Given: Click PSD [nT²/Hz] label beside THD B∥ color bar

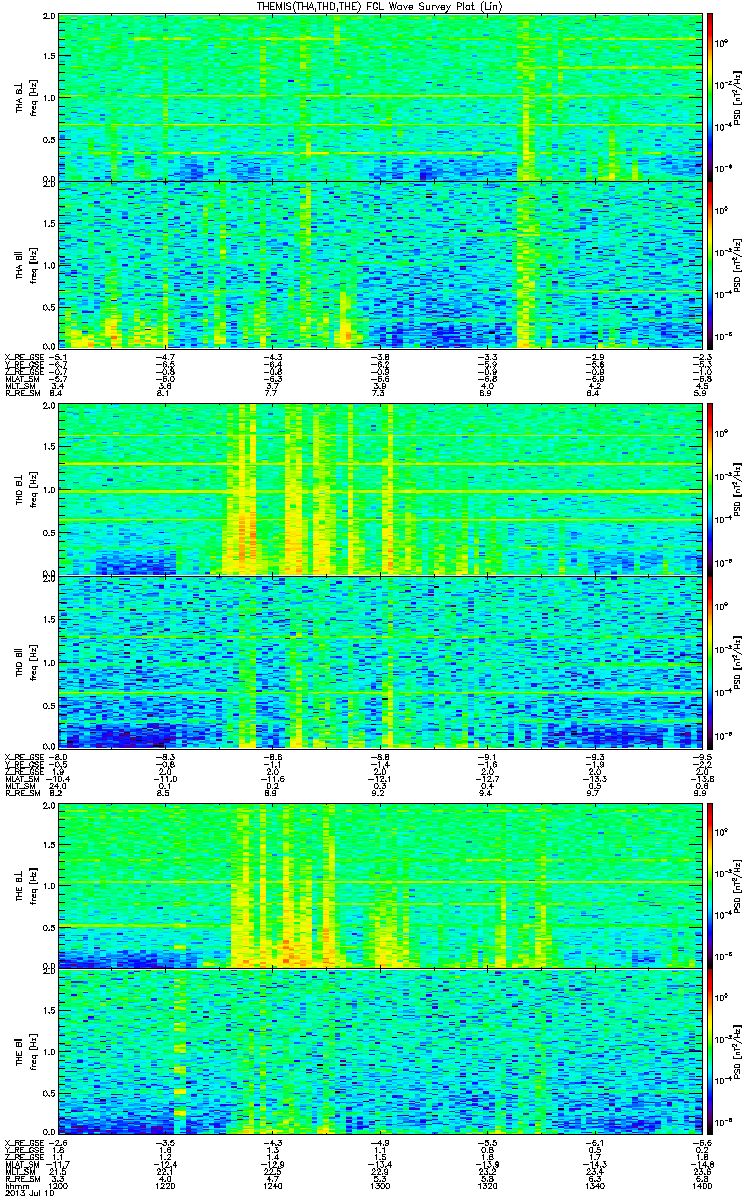Looking at the screenshot, I should (738, 660).
